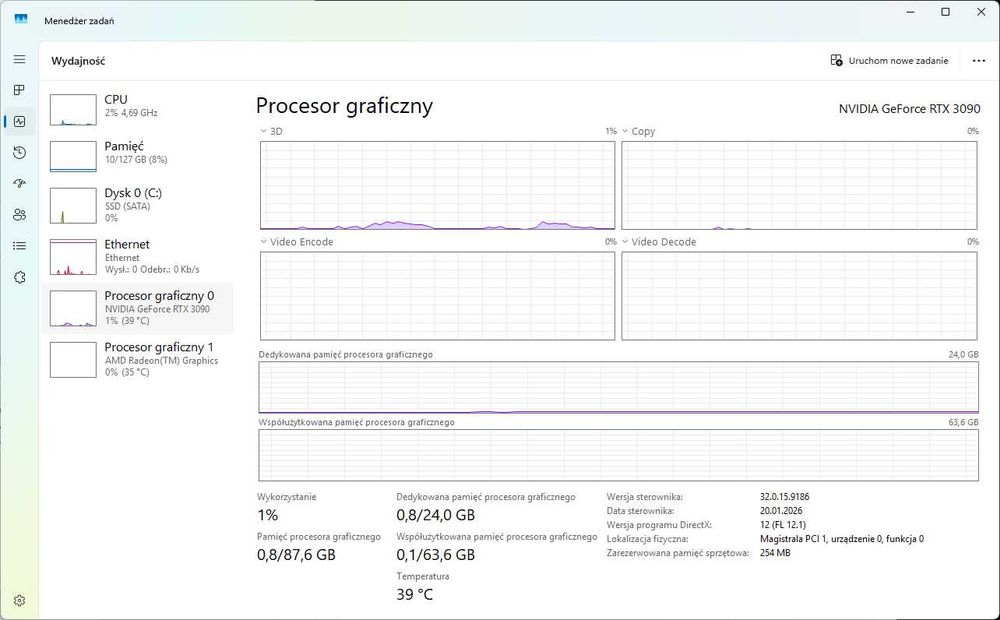Open the 3D engine dropdown
Viewport: 1000px width, 620px height.
coord(272,131)
